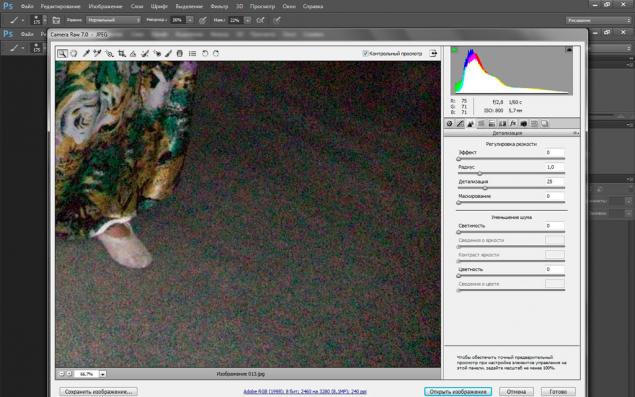Open the Детализация panel options menu
The height and width of the screenshot is (397, 635).
pyautogui.click(x=575, y=133)
